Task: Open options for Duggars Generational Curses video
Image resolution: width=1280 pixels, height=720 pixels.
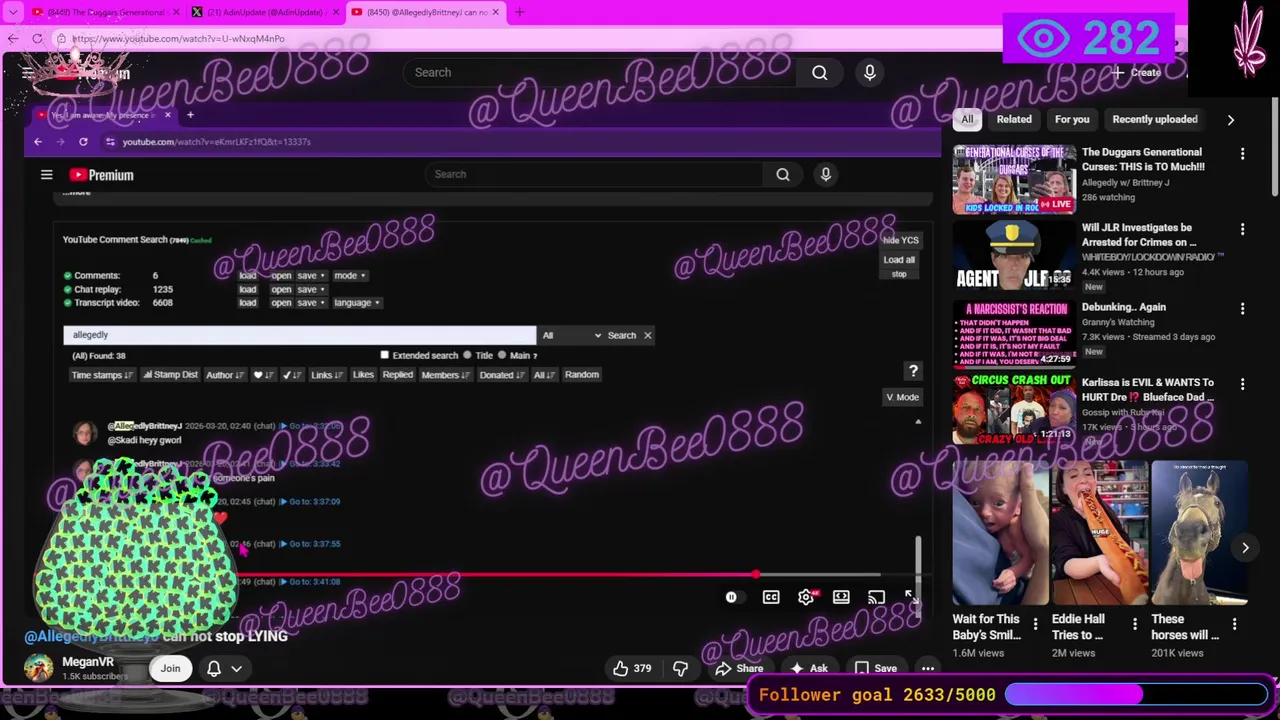Action: pyautogui.click(x=1242, y=154)
